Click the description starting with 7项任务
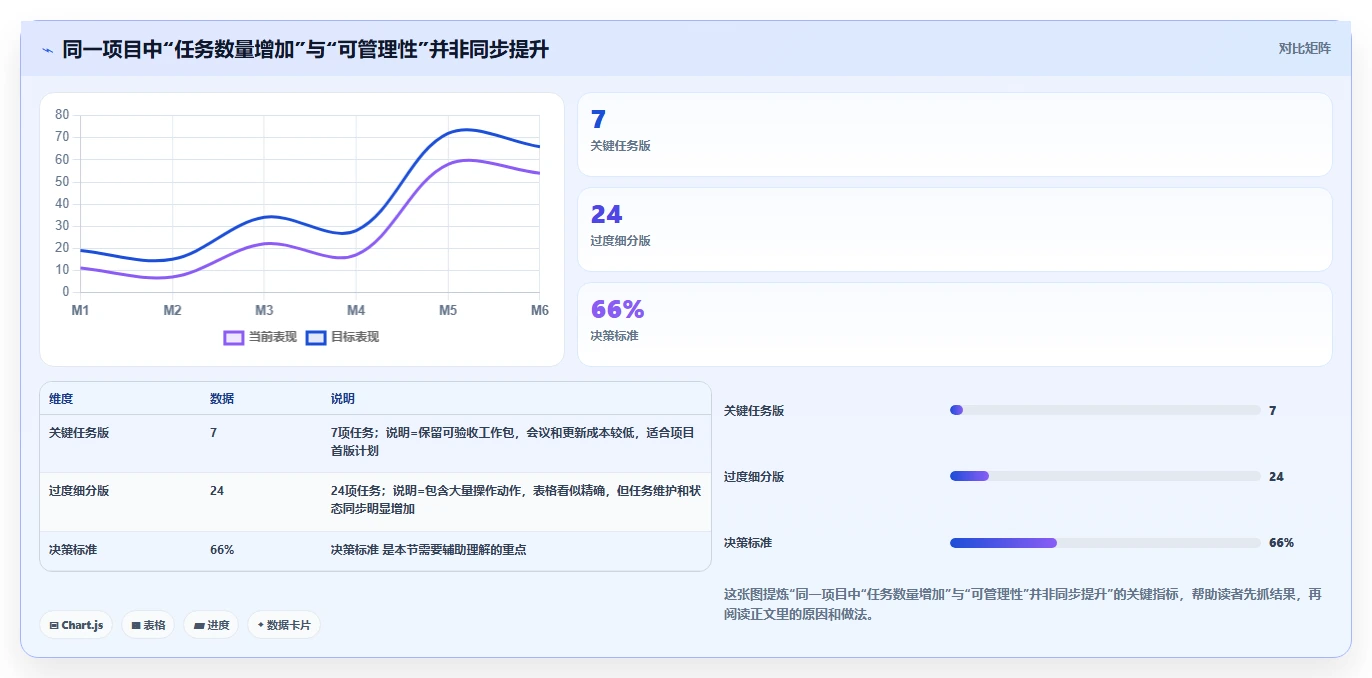Viewport: 1372px width, 678px height. click(513, 442)
